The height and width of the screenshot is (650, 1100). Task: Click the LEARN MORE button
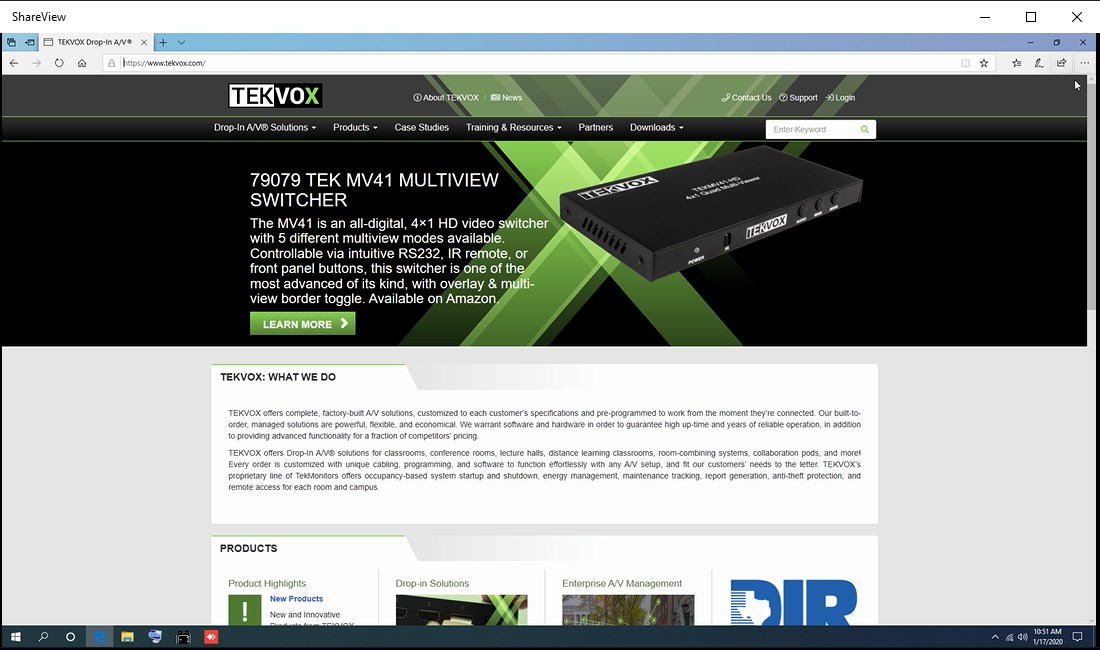coord(302,324)
